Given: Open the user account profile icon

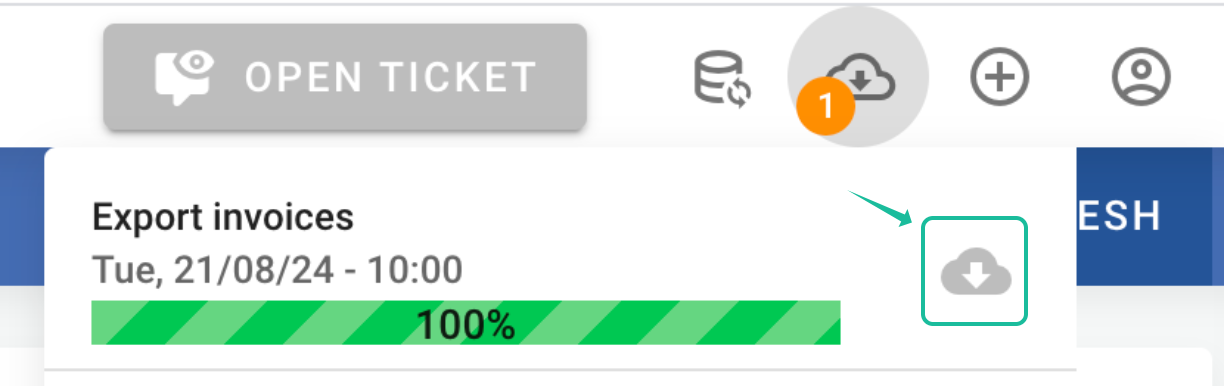Looking at the screenshot, I should click(1141, 77).
